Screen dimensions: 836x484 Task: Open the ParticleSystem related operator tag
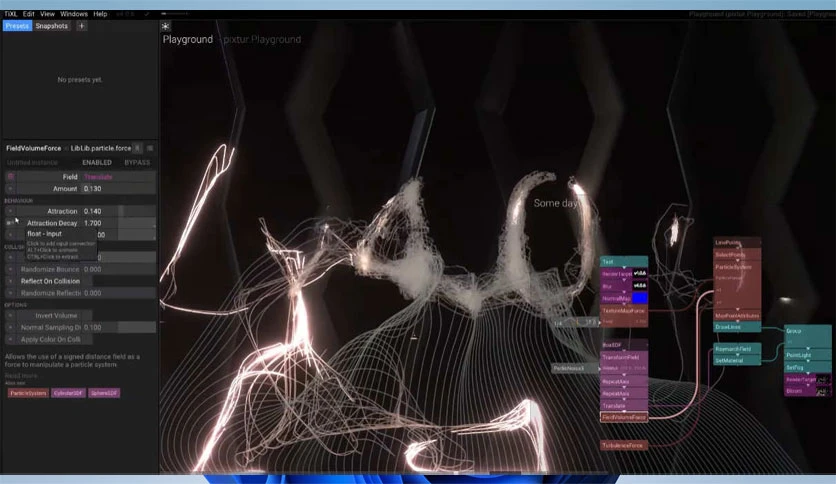coord(28,393)
